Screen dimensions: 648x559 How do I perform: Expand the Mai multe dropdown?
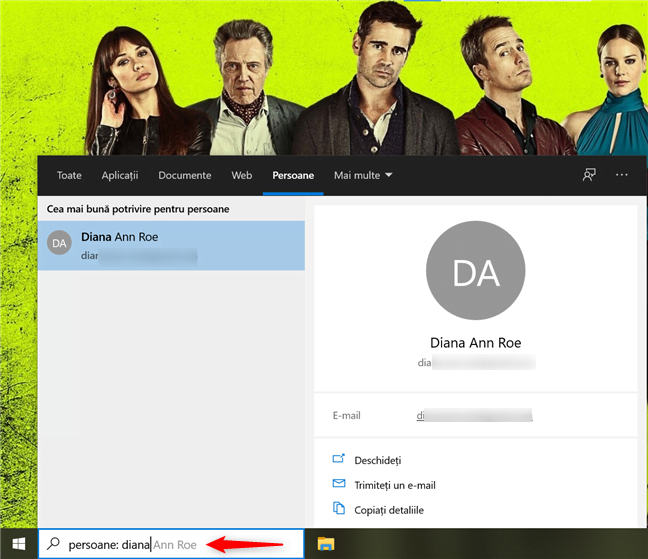coord(363,175)
